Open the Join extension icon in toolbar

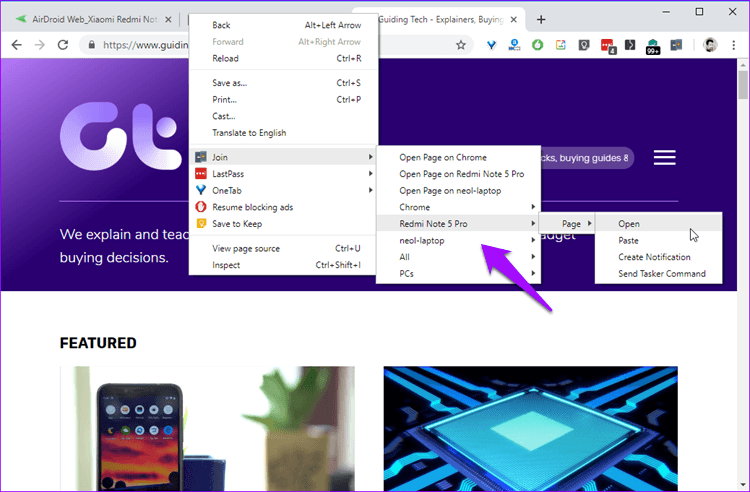tap(676, 45)
